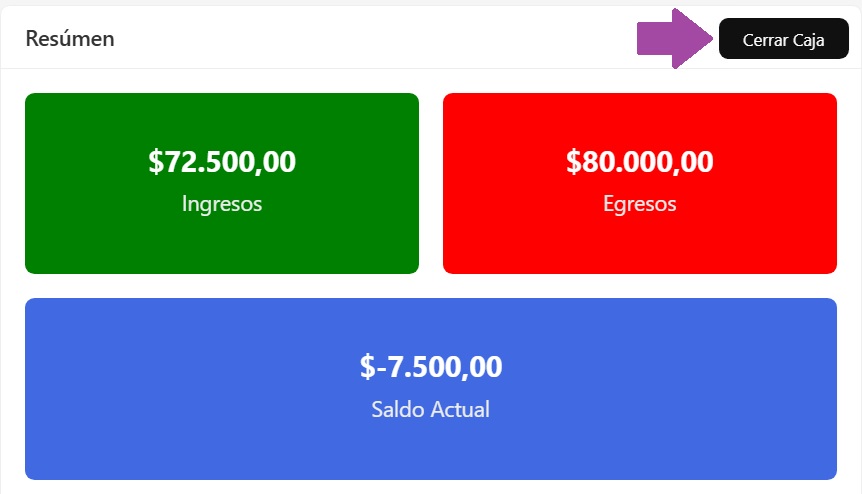Click the Ingresos label text

(x=222, y=204)
